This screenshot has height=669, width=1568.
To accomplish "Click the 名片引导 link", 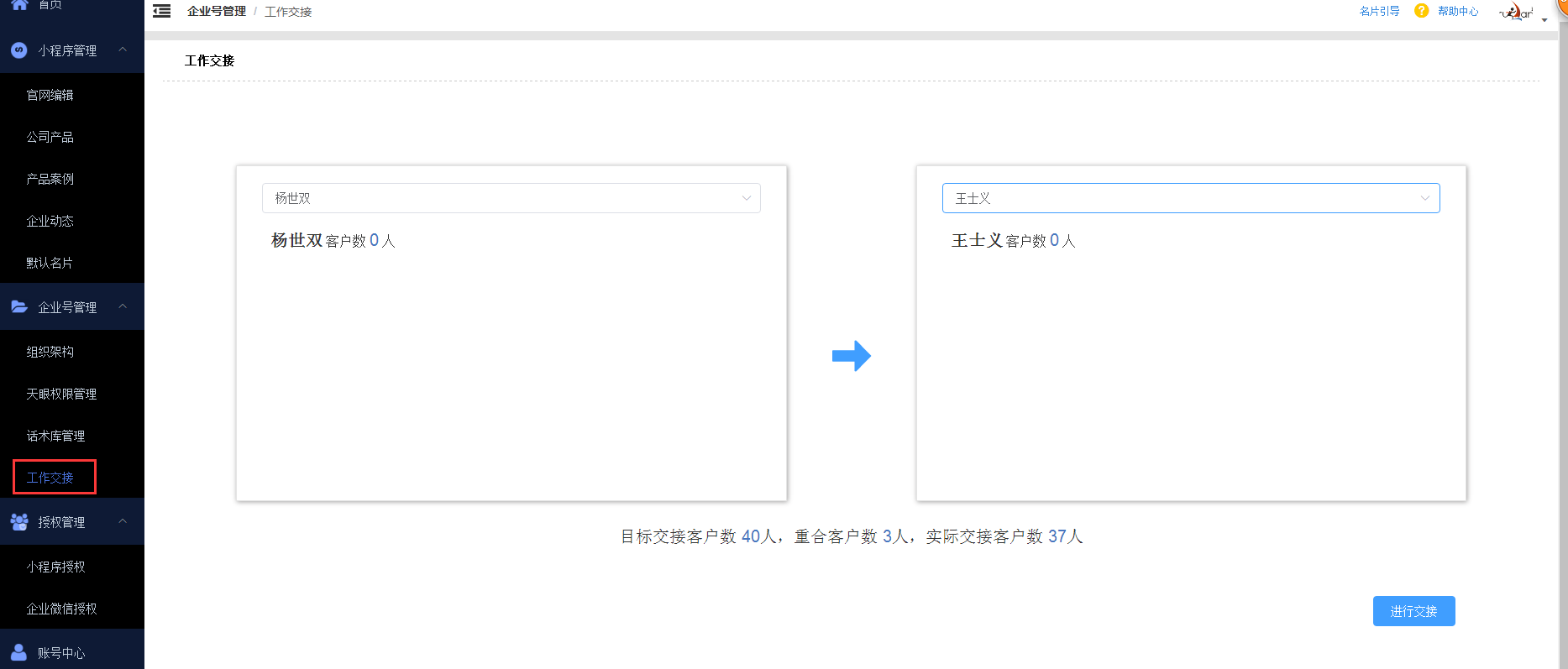I will [x=1379, y=11].
